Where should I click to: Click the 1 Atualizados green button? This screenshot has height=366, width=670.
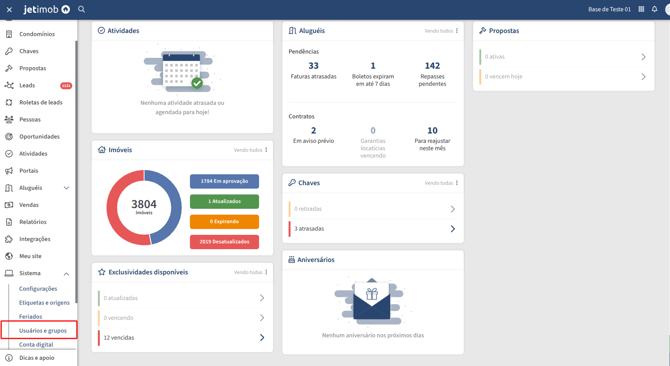(224, 201)
